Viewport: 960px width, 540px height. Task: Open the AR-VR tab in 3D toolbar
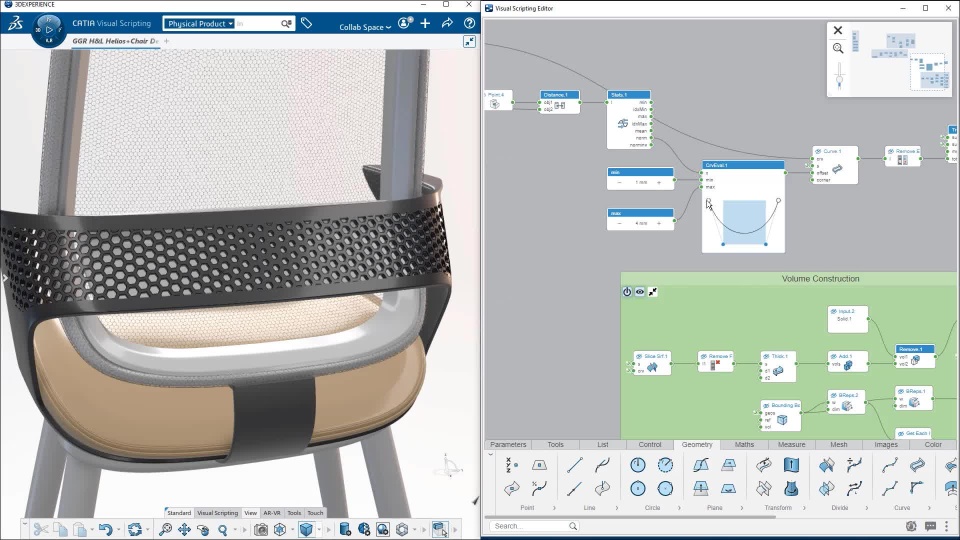272,513
